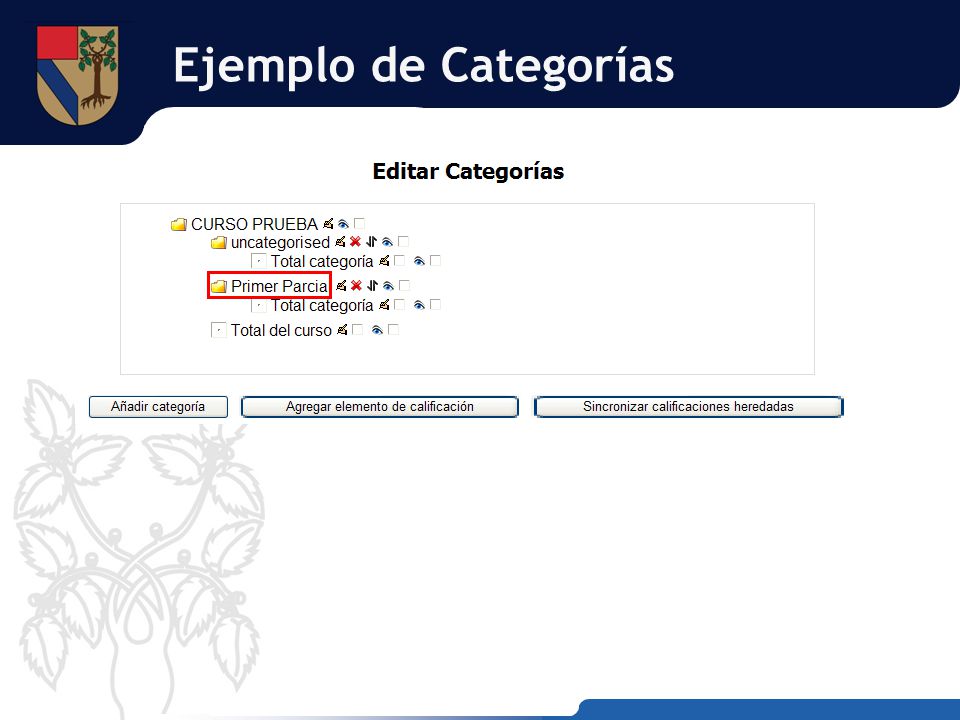The height and width of the screenshot is (720, 960).
Task: Click Sincronizar calificaciones heredadas button
Action: (x=688, y=407)
